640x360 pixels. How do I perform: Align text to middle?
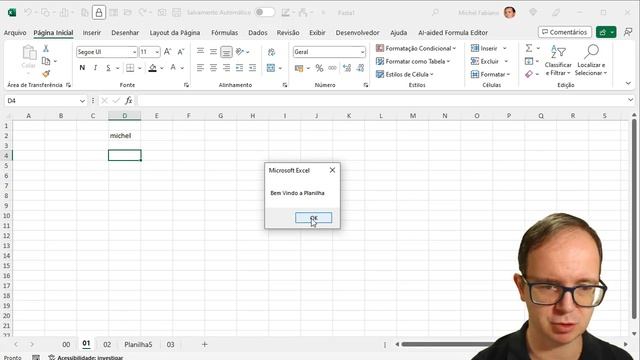coord(213,51)
